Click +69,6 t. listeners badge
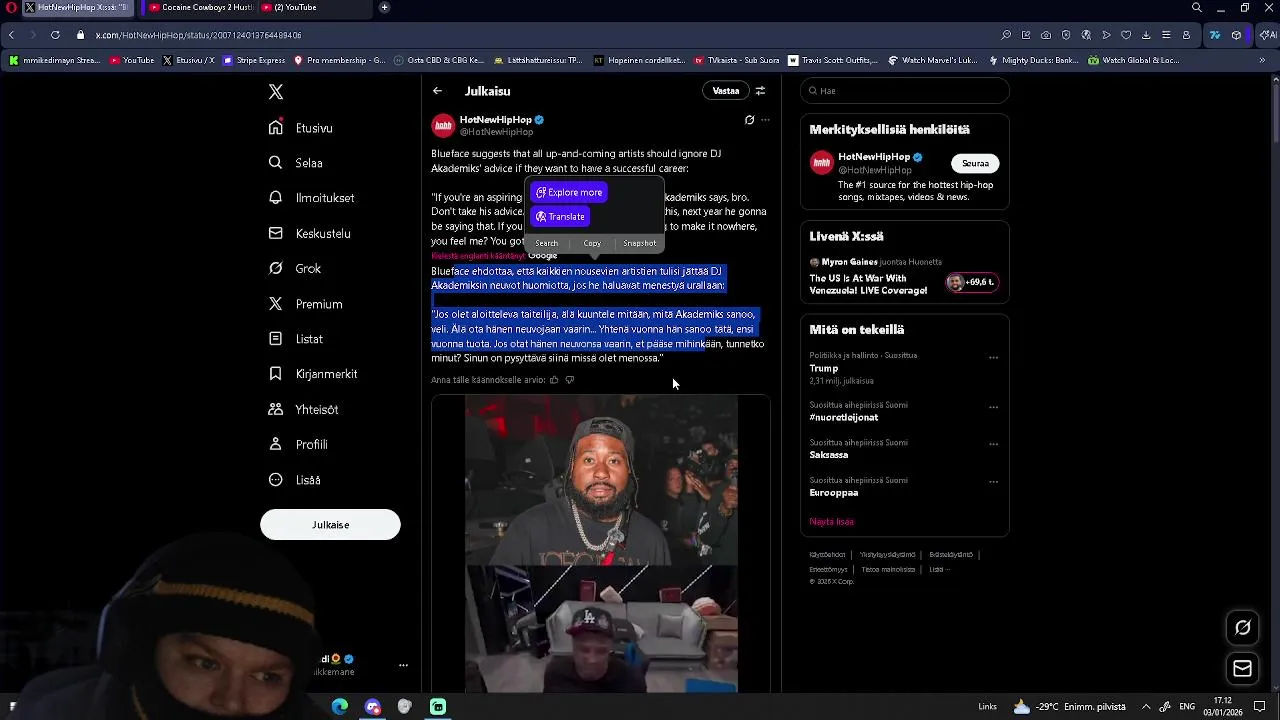1280x720 pixels. click(x=970, y=282)
